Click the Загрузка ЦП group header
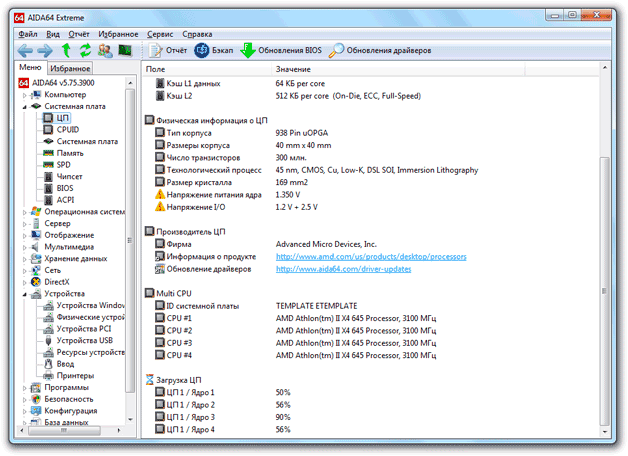628x456 pixels. point(173,380)
